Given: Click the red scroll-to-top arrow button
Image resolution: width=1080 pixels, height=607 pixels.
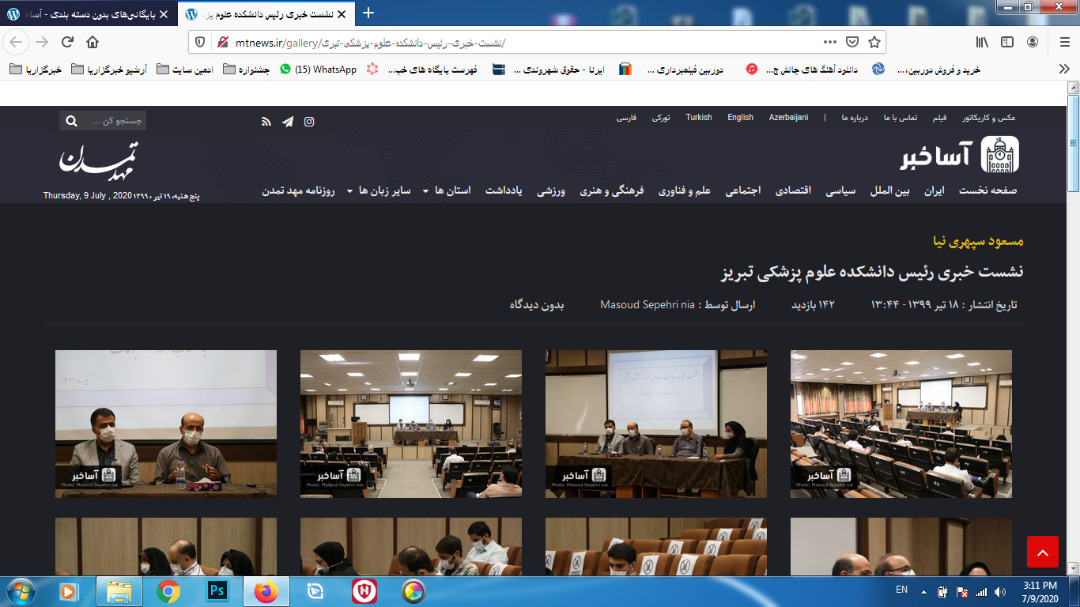Looking at the screenshot, I should [1042, 551].
